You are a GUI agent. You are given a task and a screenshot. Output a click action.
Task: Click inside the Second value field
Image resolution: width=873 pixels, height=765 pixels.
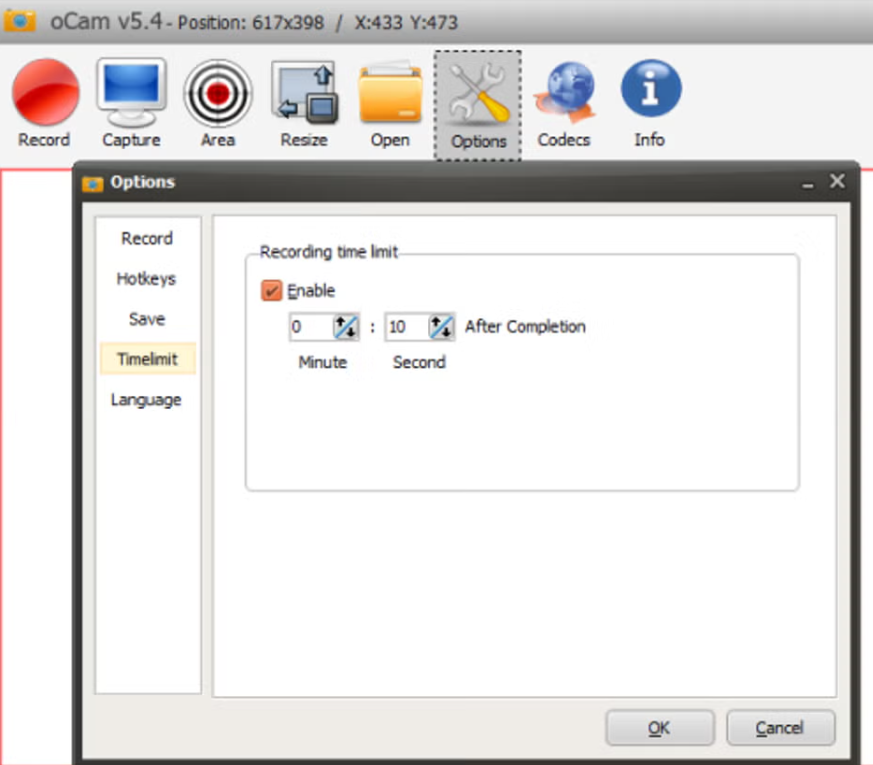click(x=406, y=327)
